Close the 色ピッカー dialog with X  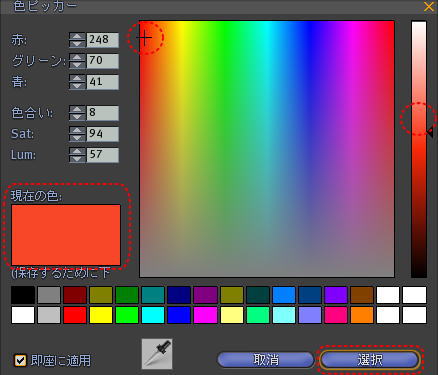(x=429, y=6)
